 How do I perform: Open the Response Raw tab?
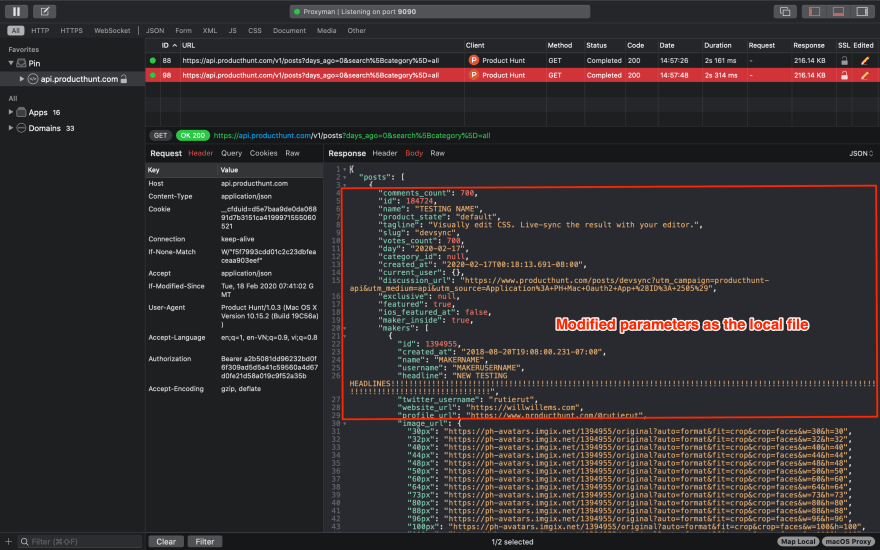coord(437,153)
